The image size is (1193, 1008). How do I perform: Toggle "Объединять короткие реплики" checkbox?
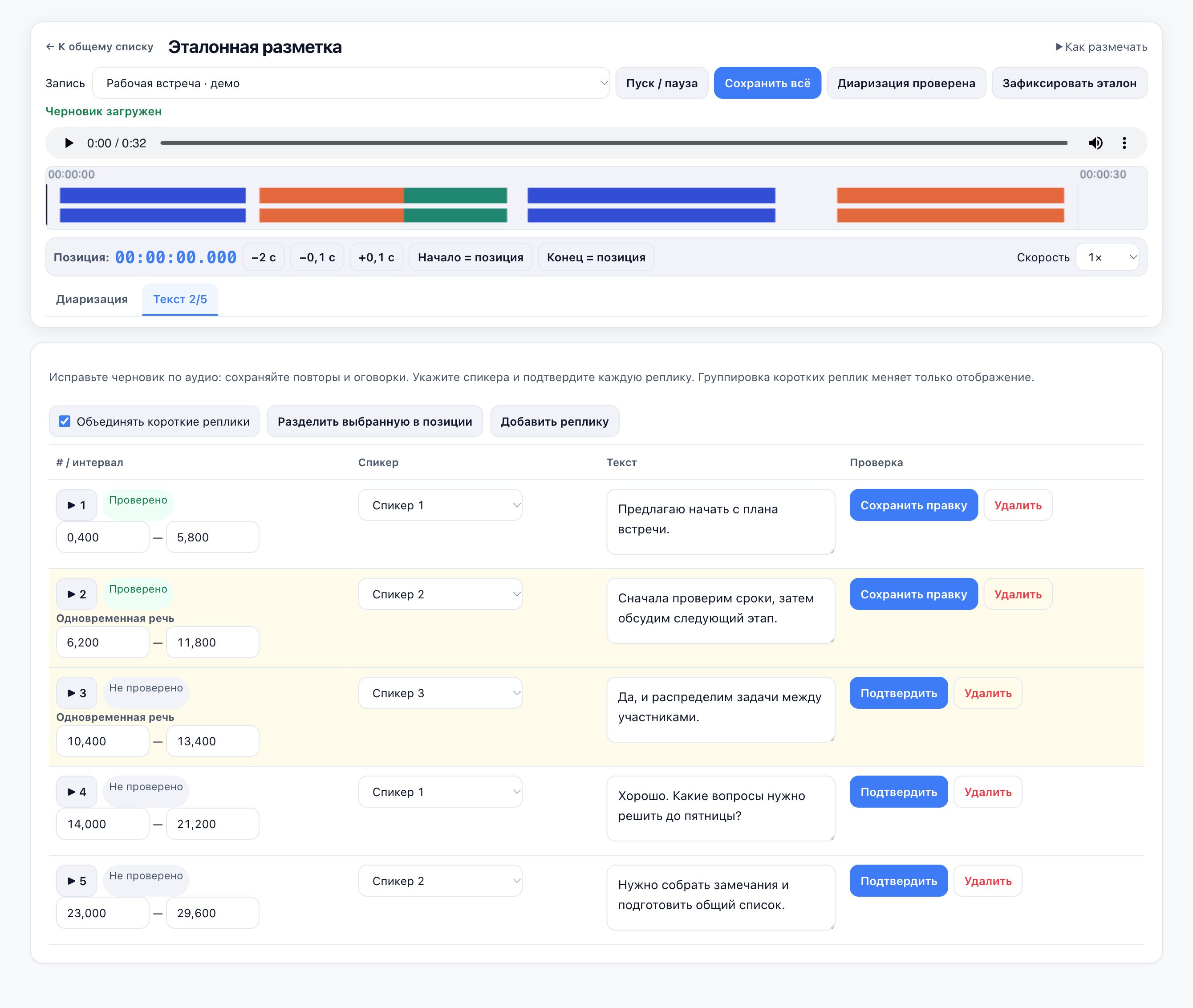(x=65, y=421)
